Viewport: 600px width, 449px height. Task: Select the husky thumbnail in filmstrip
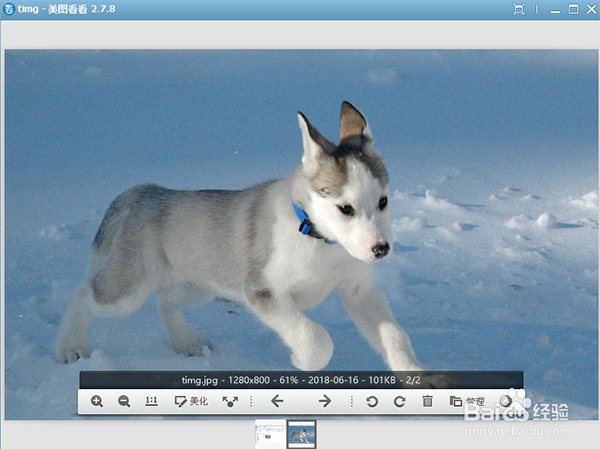point(301,433)
